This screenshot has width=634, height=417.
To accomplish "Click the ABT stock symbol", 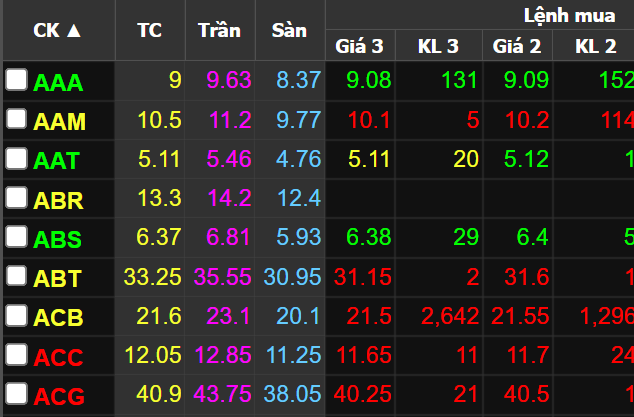I will pyautogui.click(x=58, y=279).
